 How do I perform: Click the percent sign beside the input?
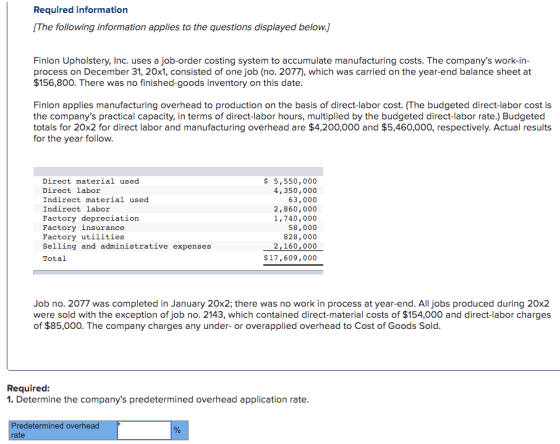pyautogui.click(x=177, y=430)
